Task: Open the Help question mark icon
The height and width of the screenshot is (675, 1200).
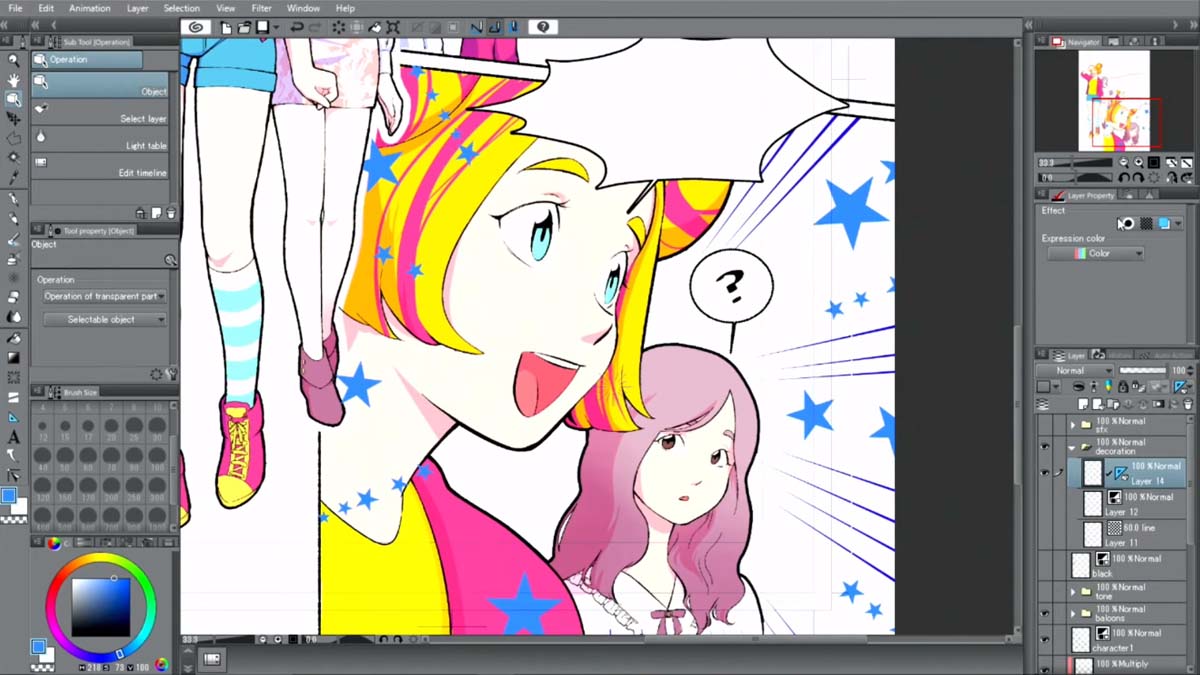Action: tap(543, 27)
